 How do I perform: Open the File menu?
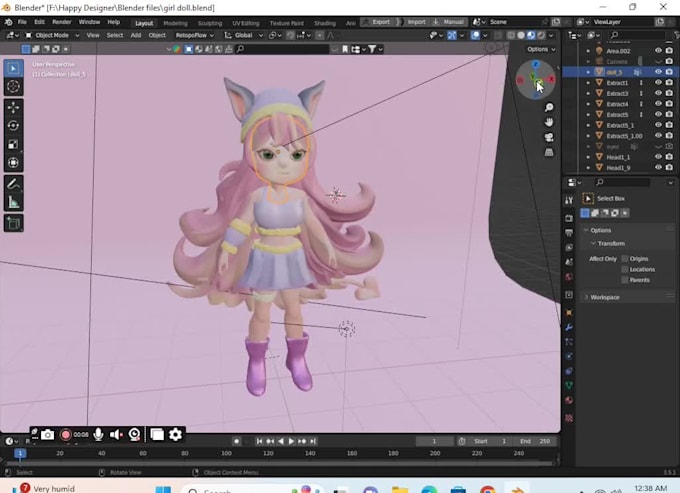coord(22,22)
